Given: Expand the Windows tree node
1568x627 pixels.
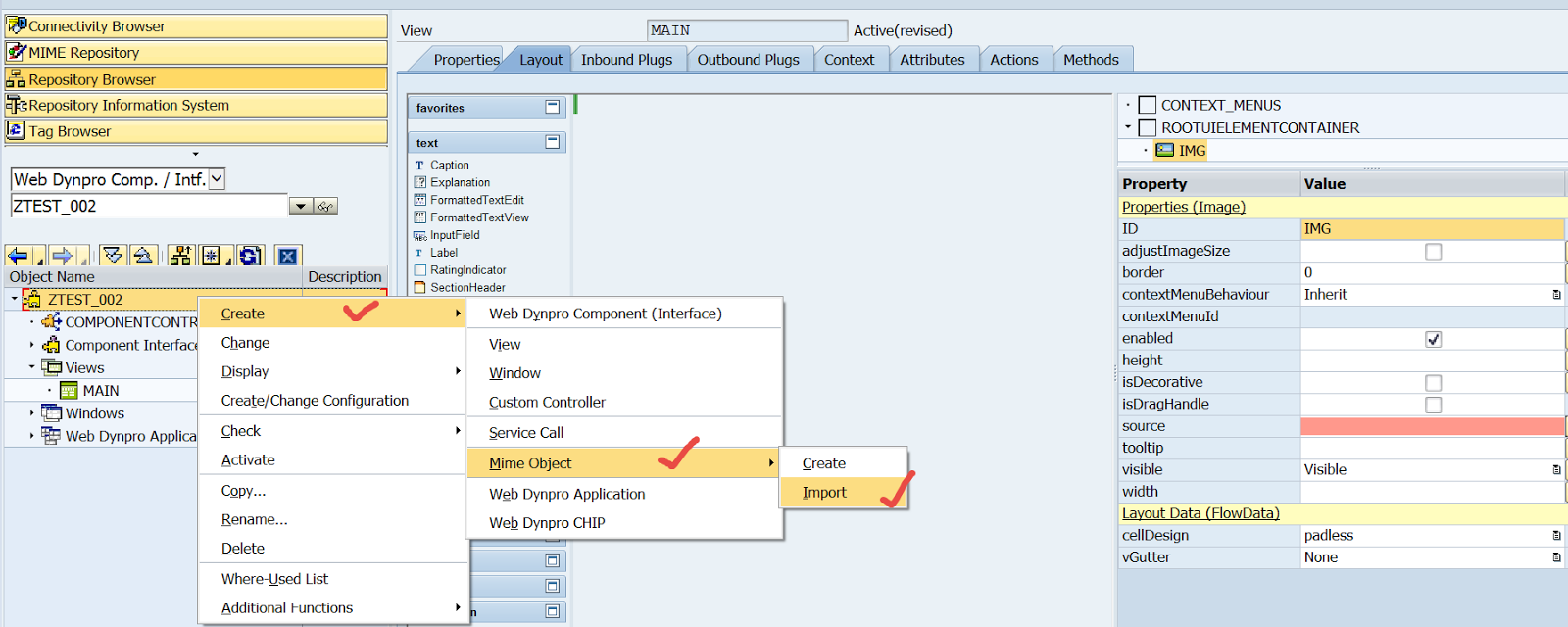Looking at the screenshot, I should click(31, 413).
